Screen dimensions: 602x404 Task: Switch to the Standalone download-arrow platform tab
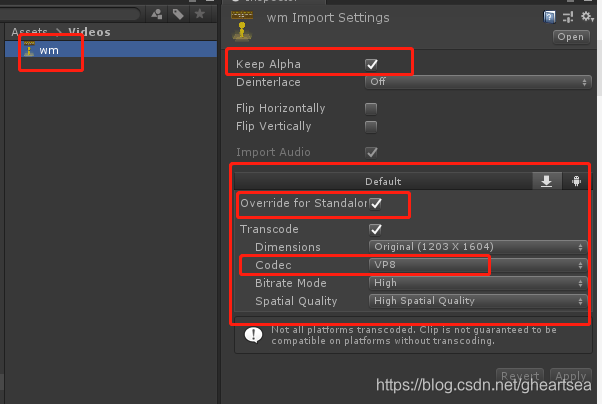547,181
